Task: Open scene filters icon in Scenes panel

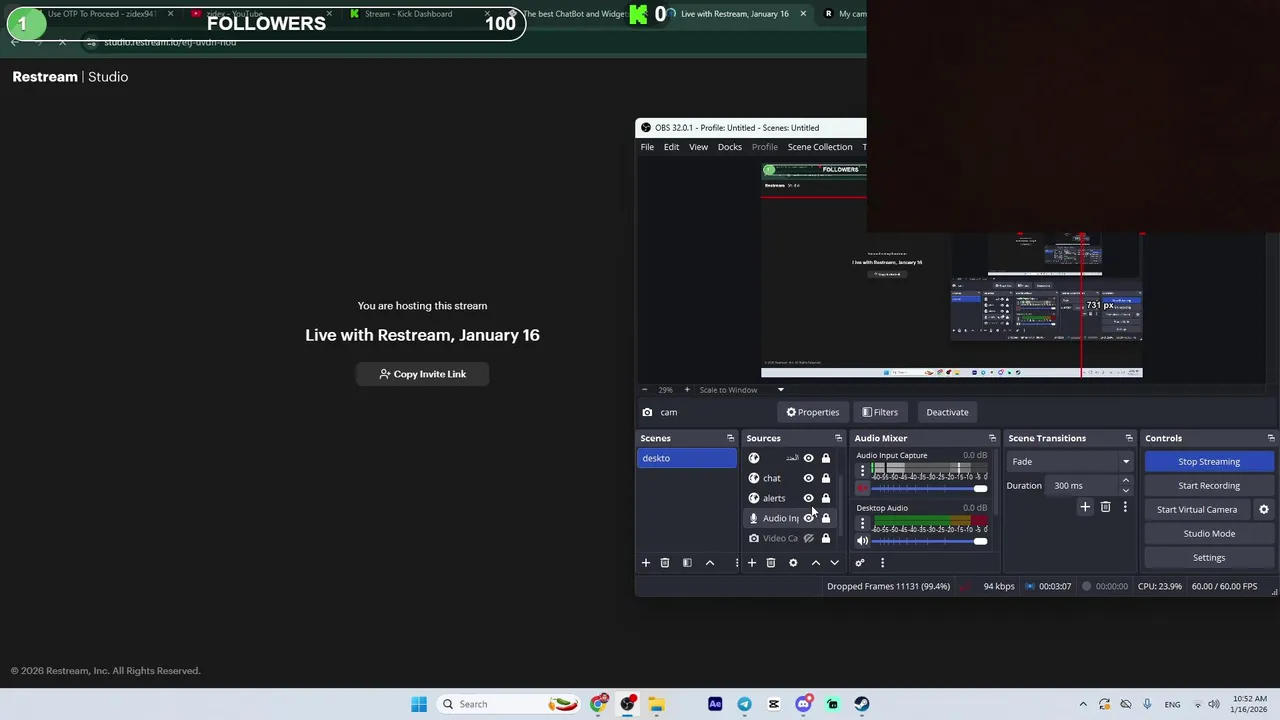Action: 687,563
